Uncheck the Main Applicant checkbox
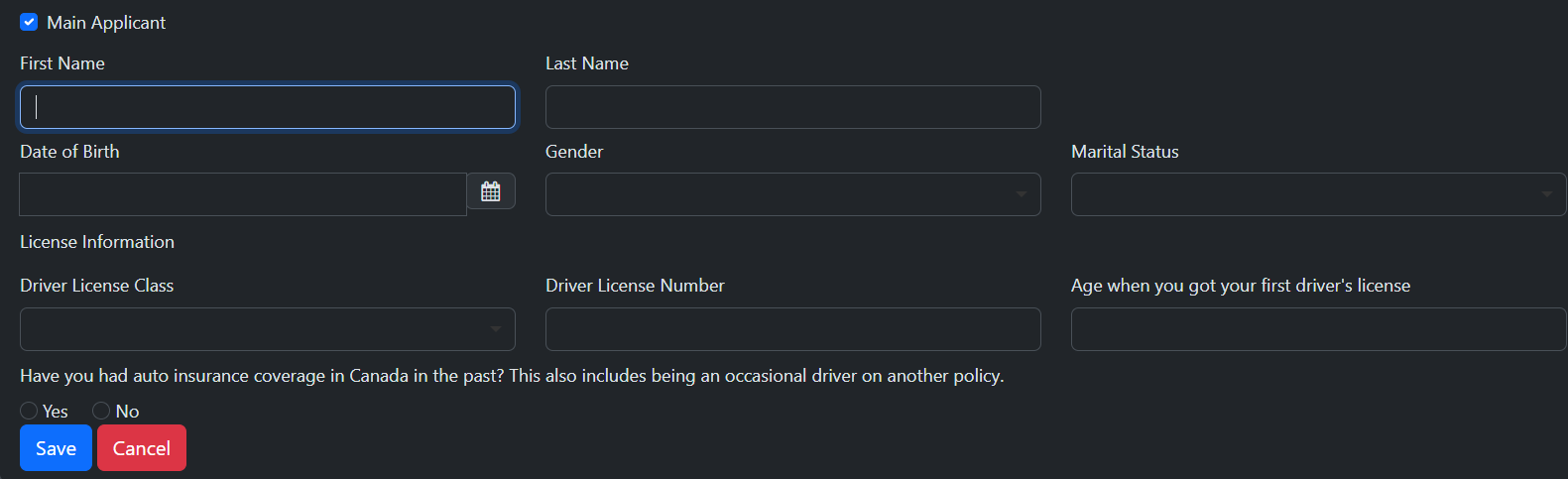The image size is (1568, 479). (x=29, y=22)
